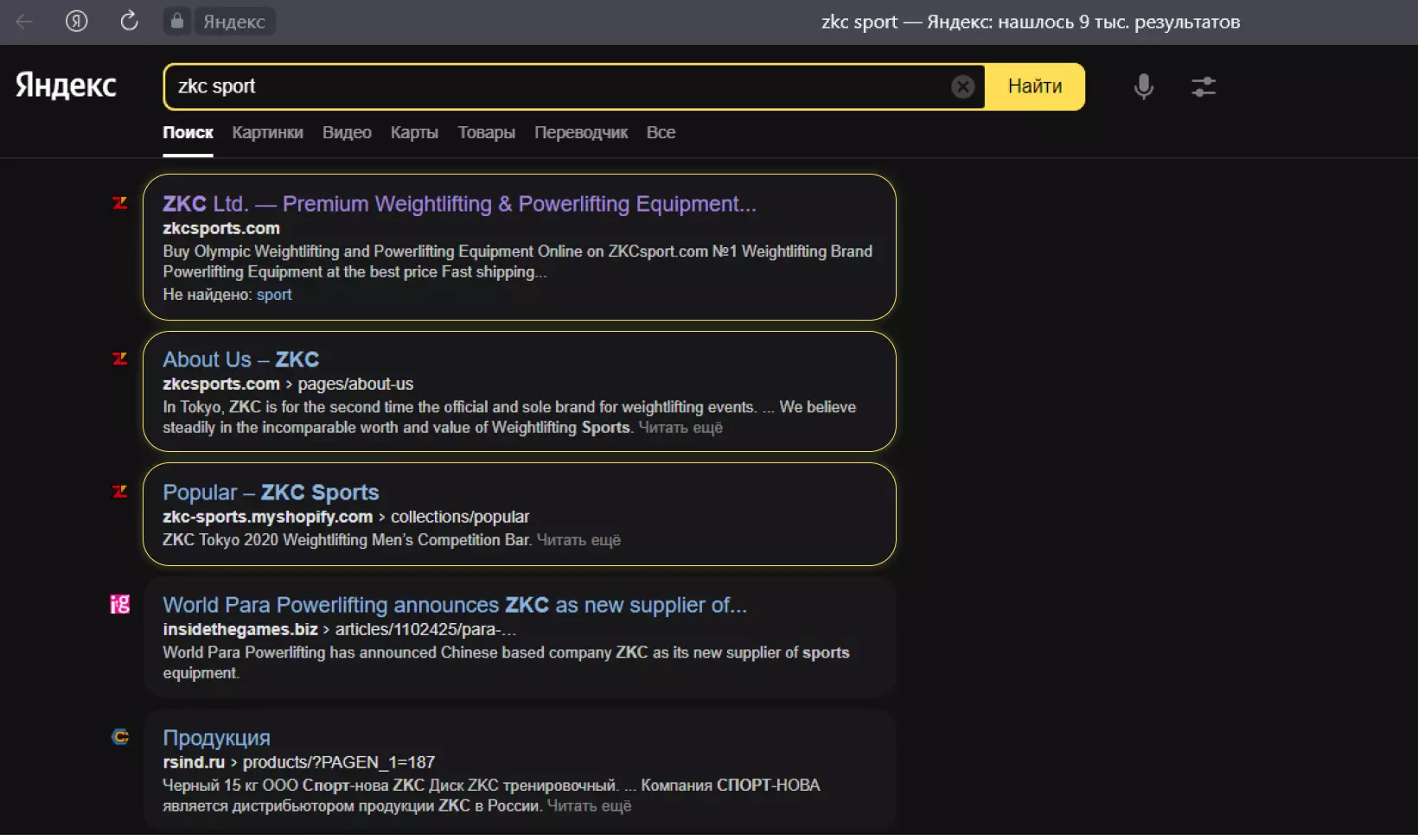The image size is (1418, 840).
Task: Click Читать ещё in About Us snippet
Action: (680, 428)
